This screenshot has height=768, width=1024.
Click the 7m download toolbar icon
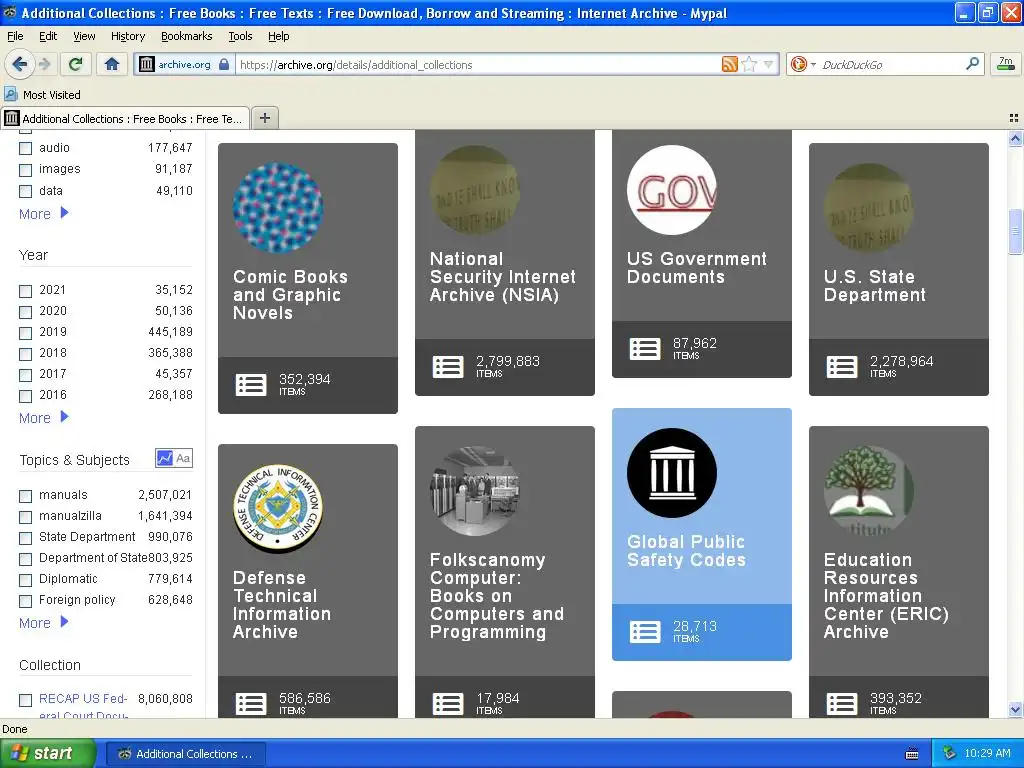tap(1006, 64)
